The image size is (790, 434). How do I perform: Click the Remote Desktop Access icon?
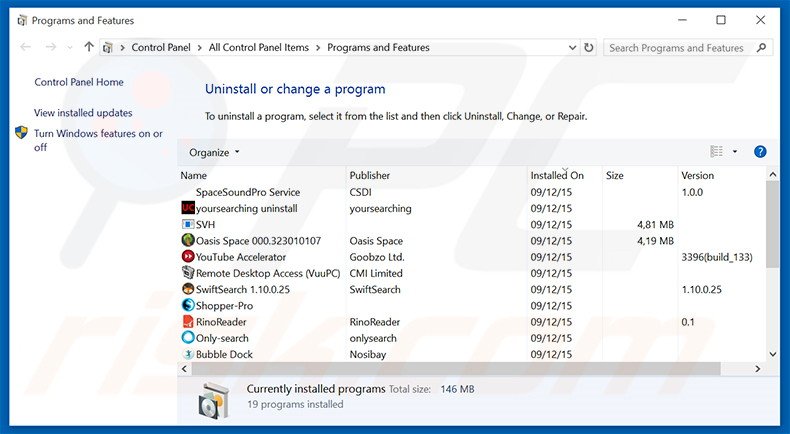pyautogui.click(x=188, y=273)
